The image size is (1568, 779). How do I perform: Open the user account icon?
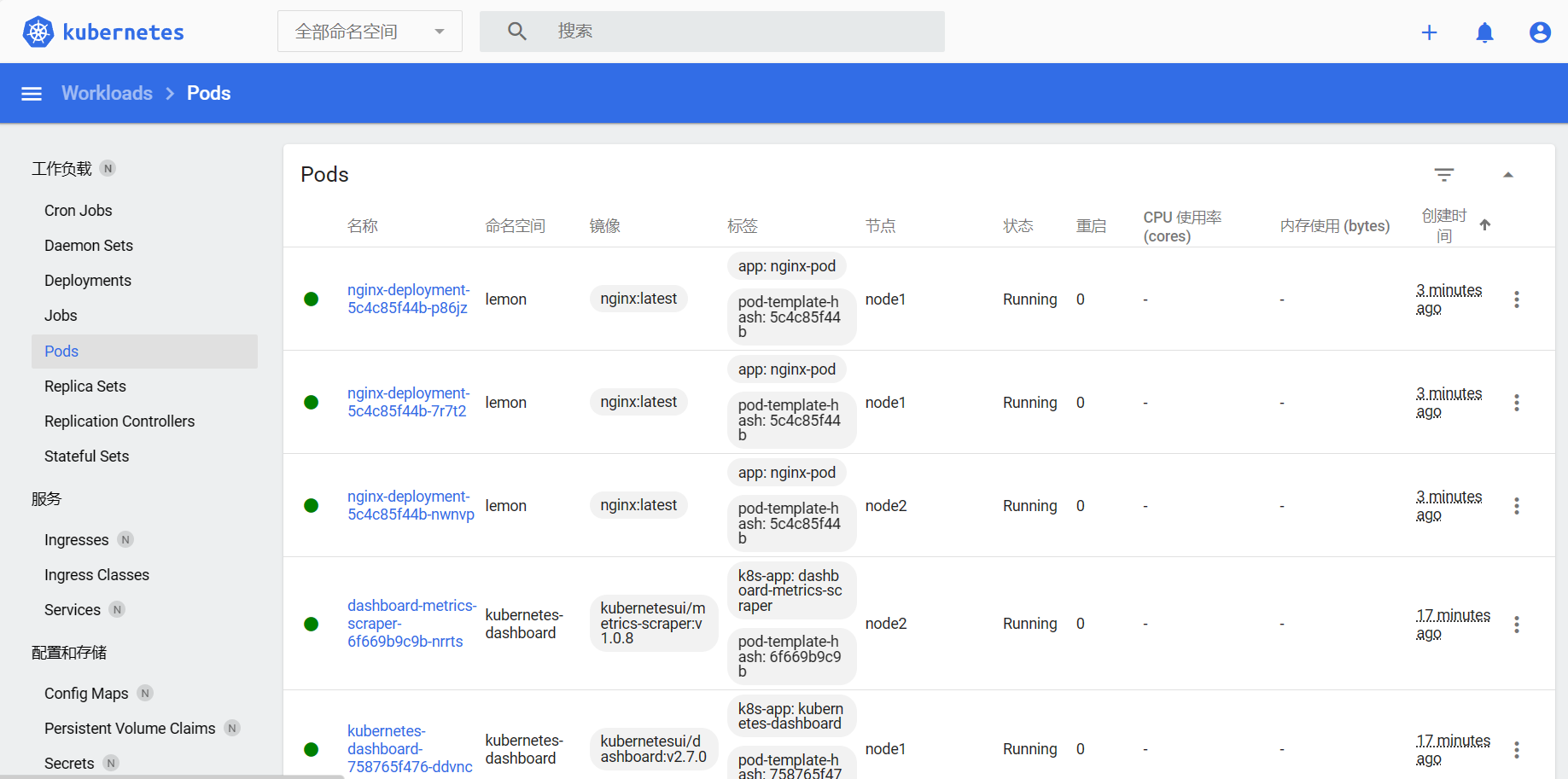[x=1539, y=32]
